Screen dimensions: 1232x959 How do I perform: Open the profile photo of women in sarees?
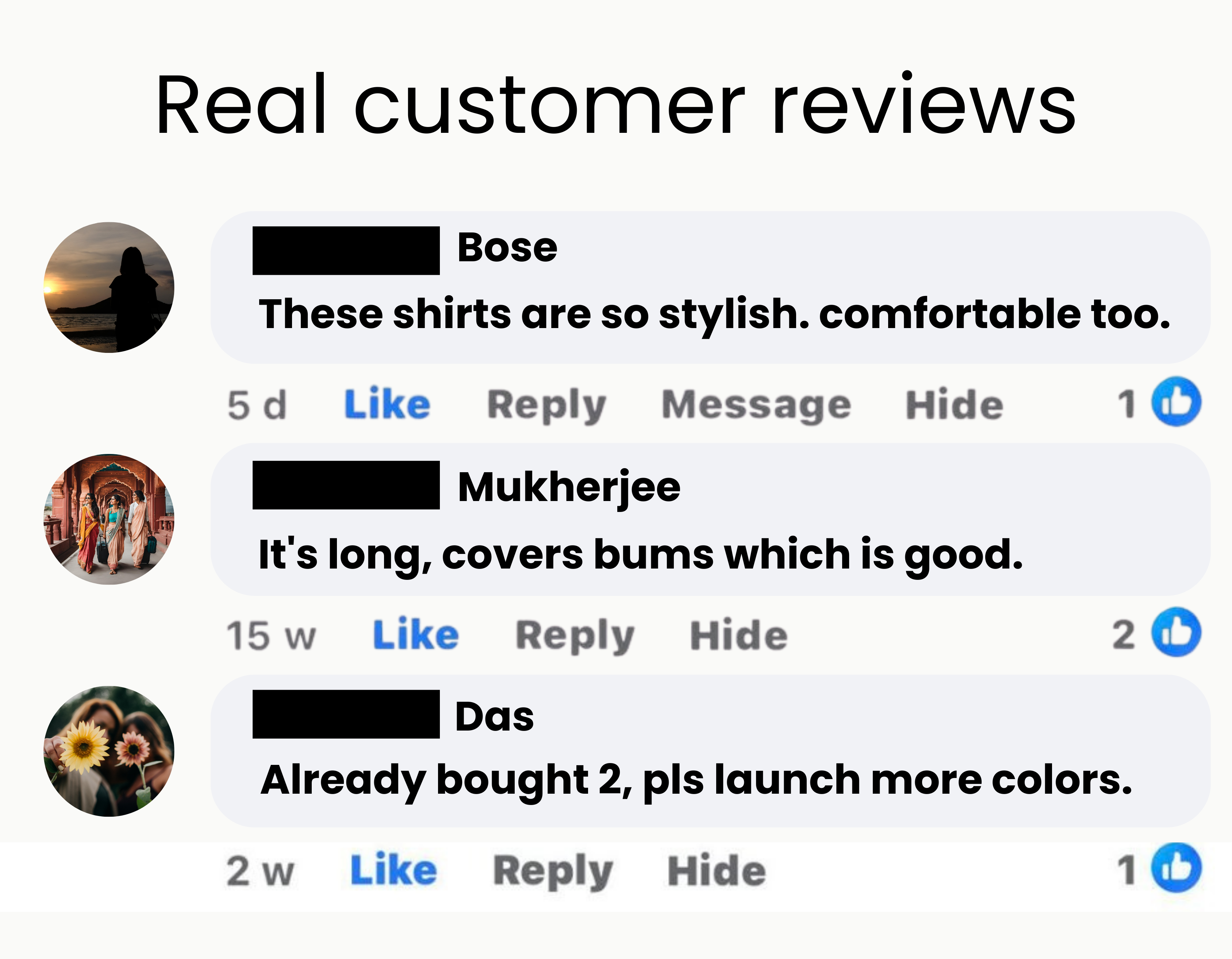click(109, 519)
